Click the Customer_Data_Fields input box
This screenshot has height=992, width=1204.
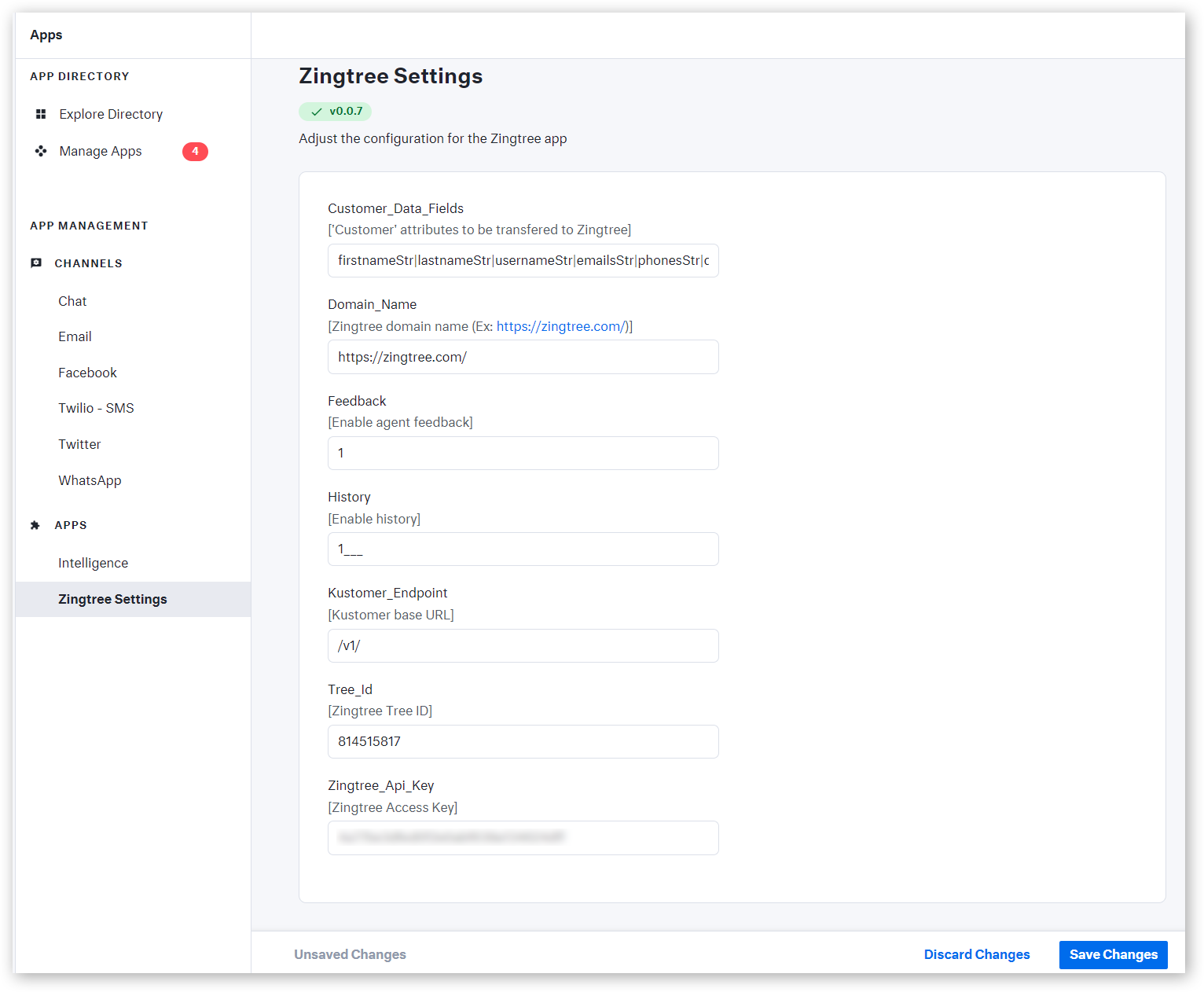523,261
